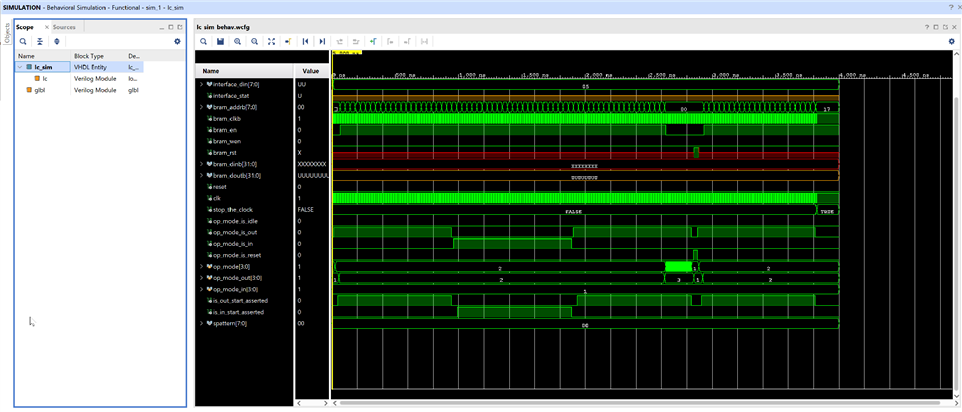Zoom in on the waveform
The image size is (962, 412).
click(x=237, y=42)
